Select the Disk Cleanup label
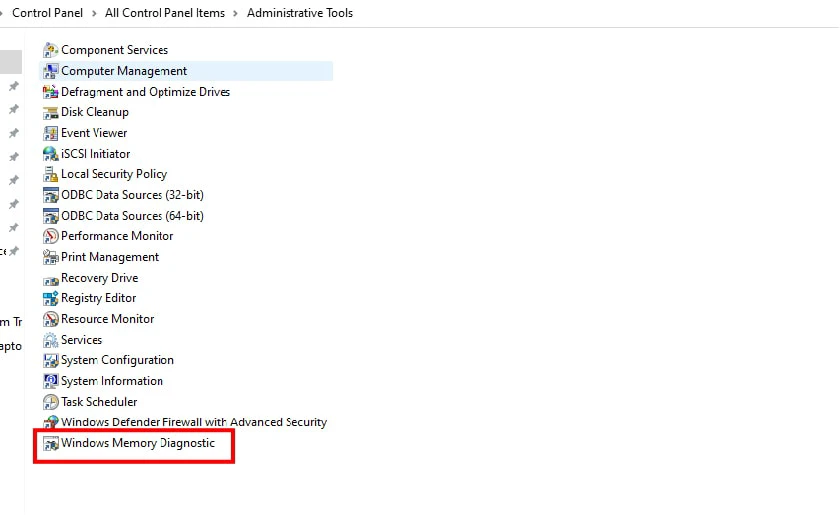The height and width of the screenshot is (515, 840). (x=95, y=112)
